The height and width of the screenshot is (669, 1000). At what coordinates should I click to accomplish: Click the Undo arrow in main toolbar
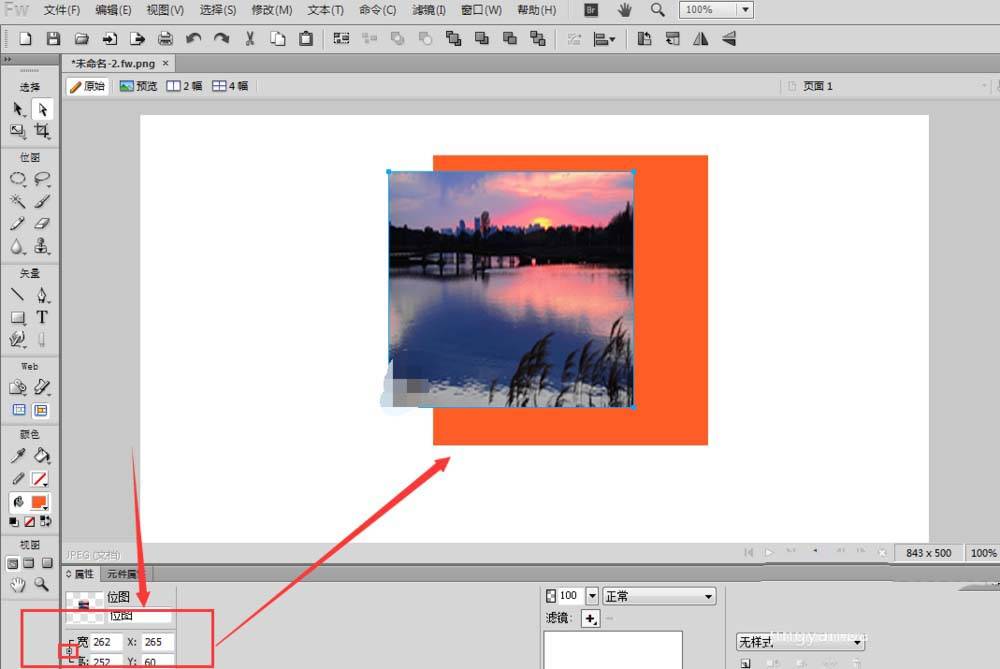[193, 39]
